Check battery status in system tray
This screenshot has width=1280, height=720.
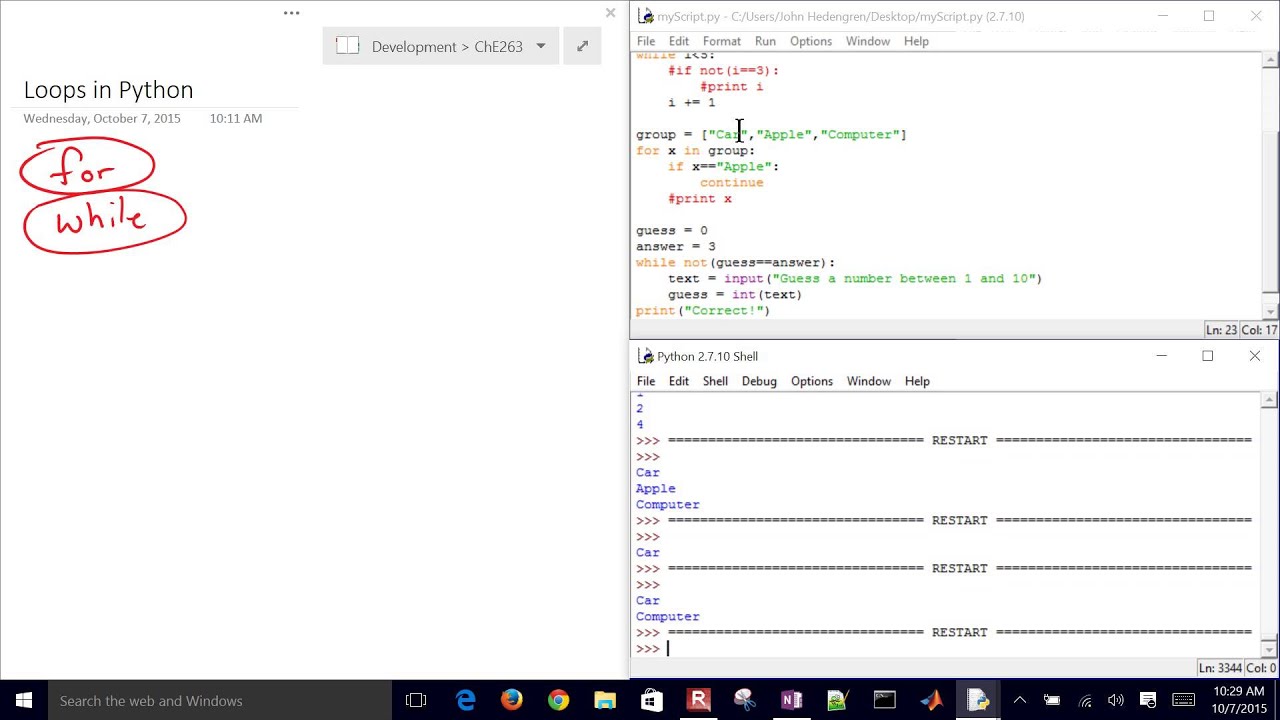[x=1052, y=700]
